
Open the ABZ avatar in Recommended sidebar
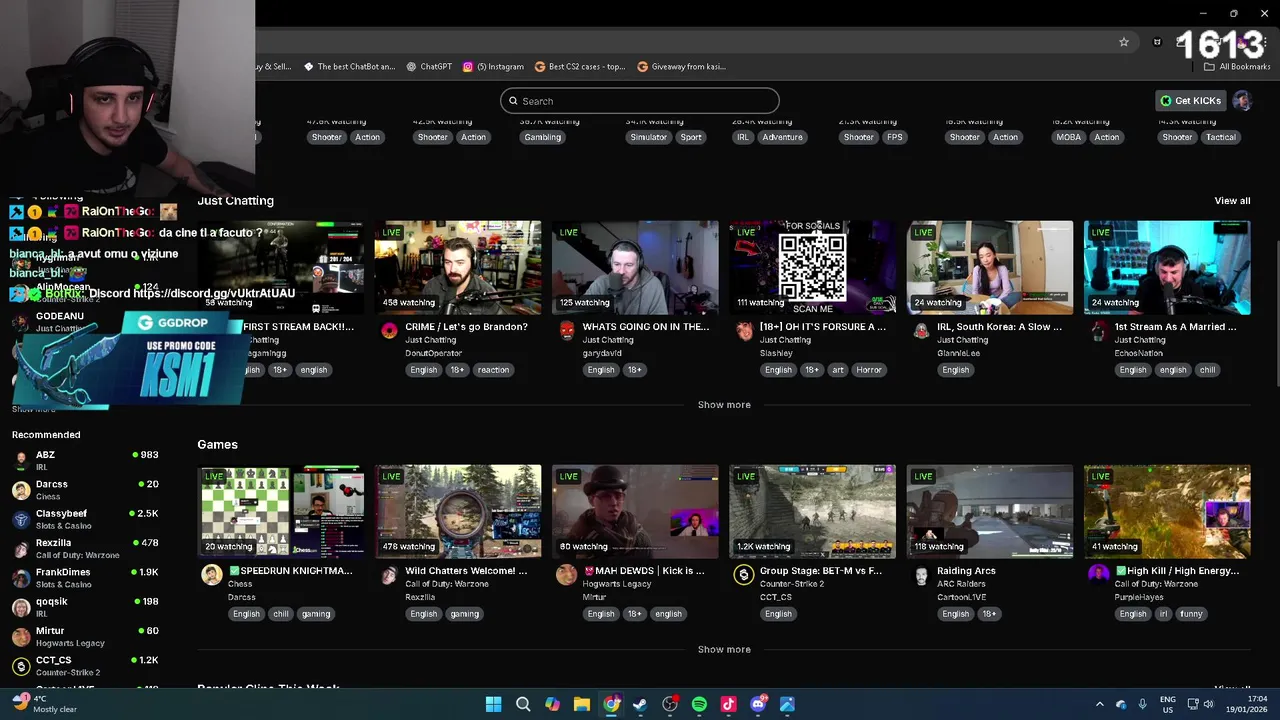21,460
